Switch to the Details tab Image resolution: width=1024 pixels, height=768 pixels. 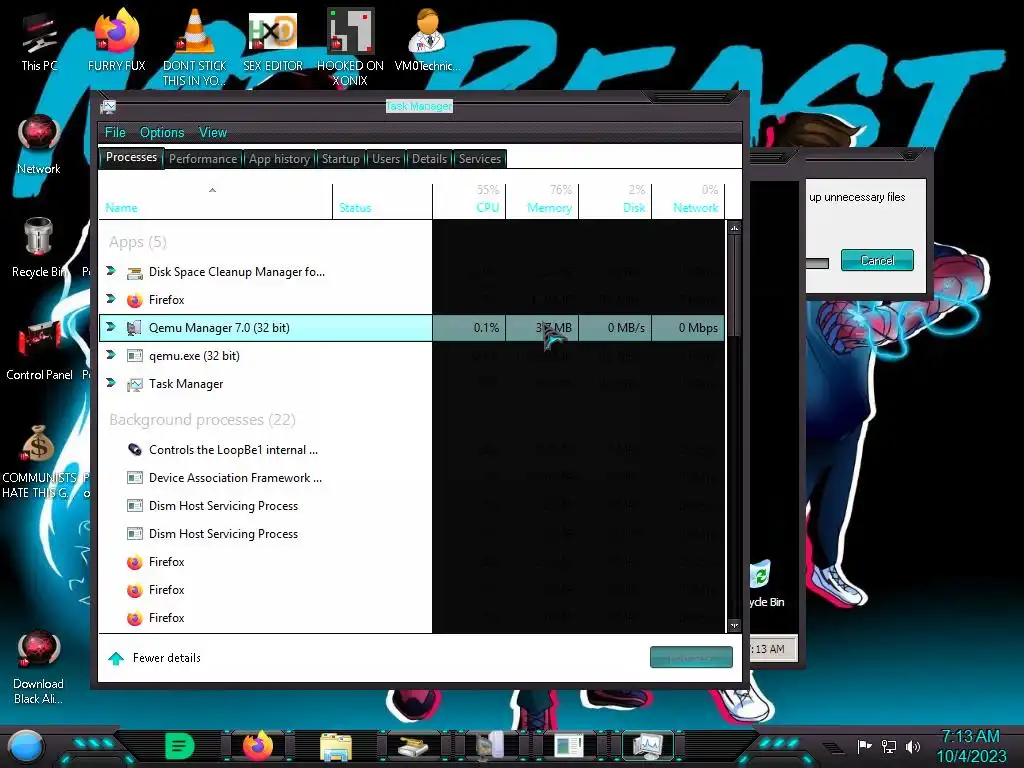pos(429,159)
